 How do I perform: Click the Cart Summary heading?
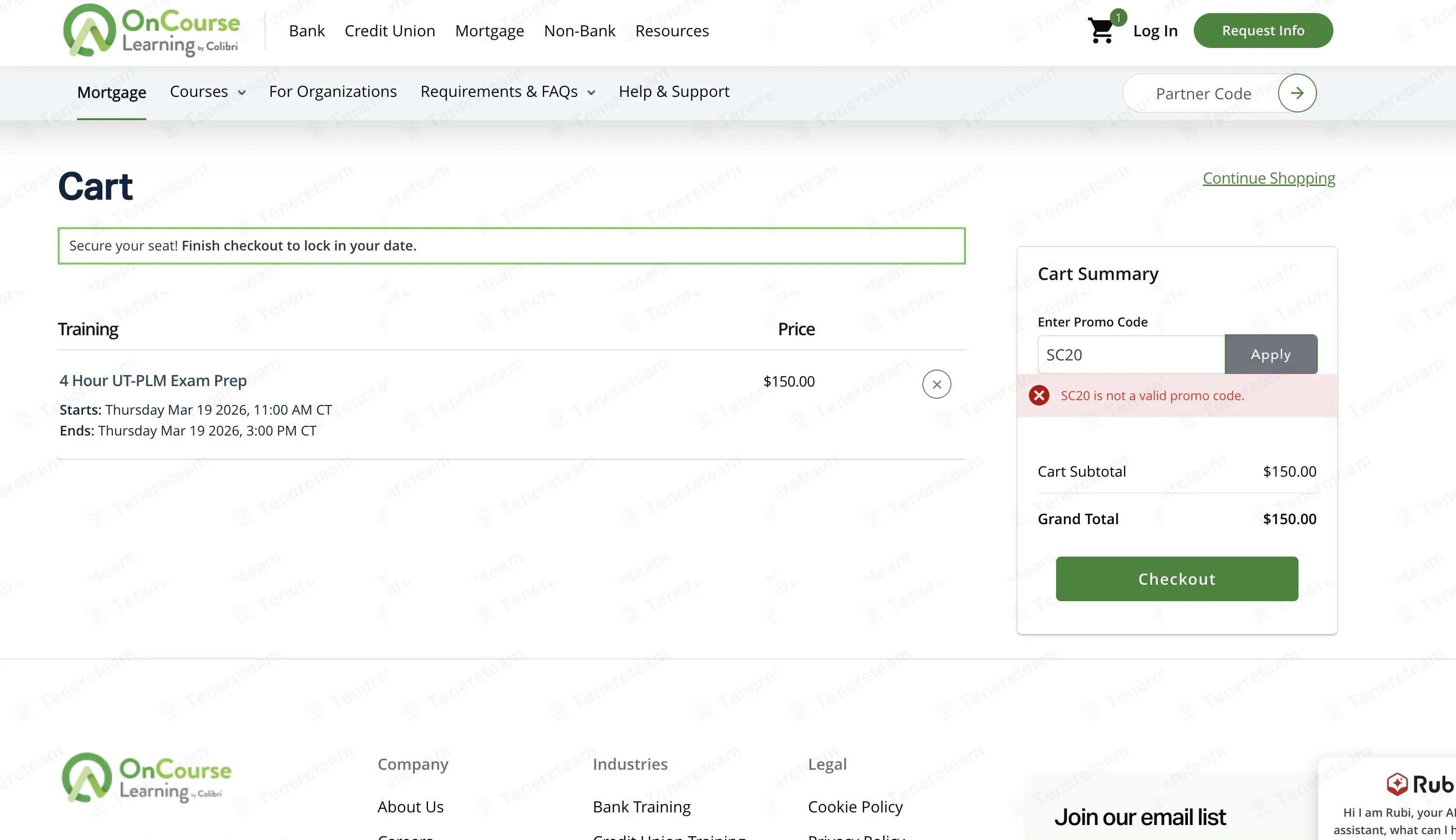coord(1098,274)
